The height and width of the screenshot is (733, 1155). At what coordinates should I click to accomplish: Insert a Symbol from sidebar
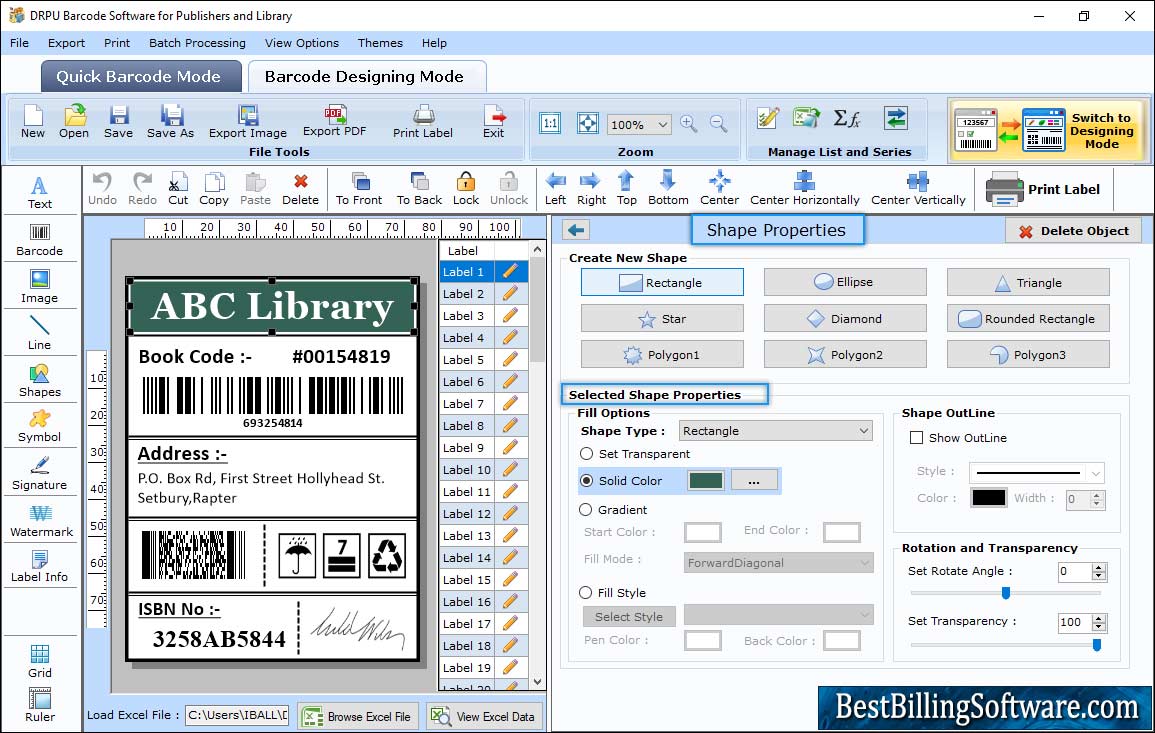tap(40, 427)
